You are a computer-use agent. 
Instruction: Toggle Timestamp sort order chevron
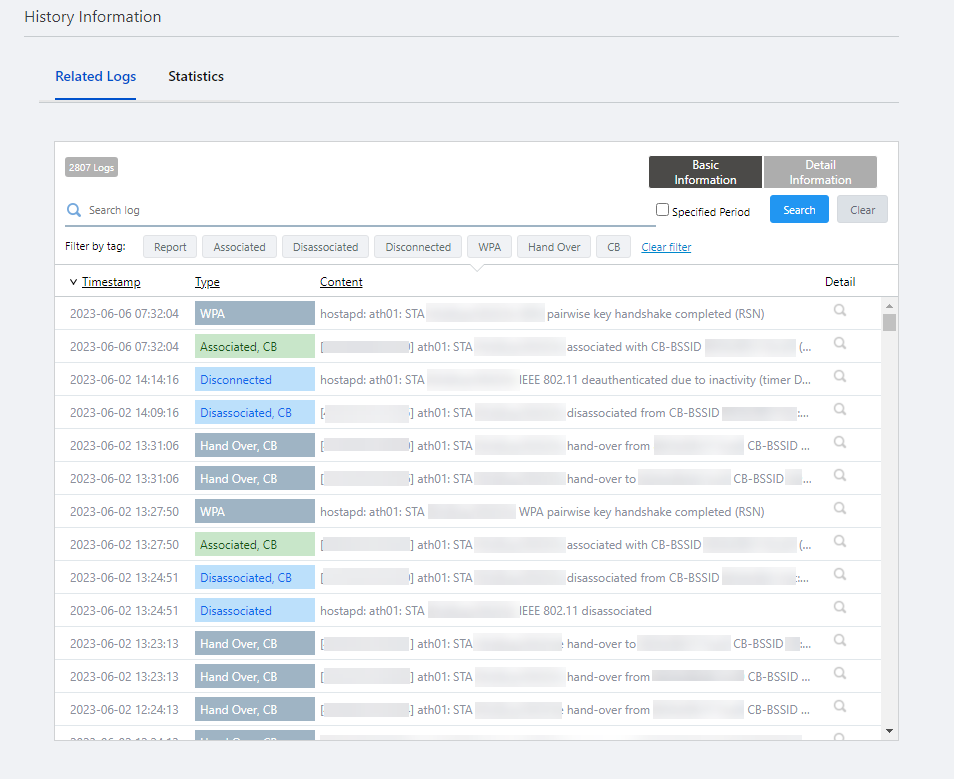coord(73,282)
